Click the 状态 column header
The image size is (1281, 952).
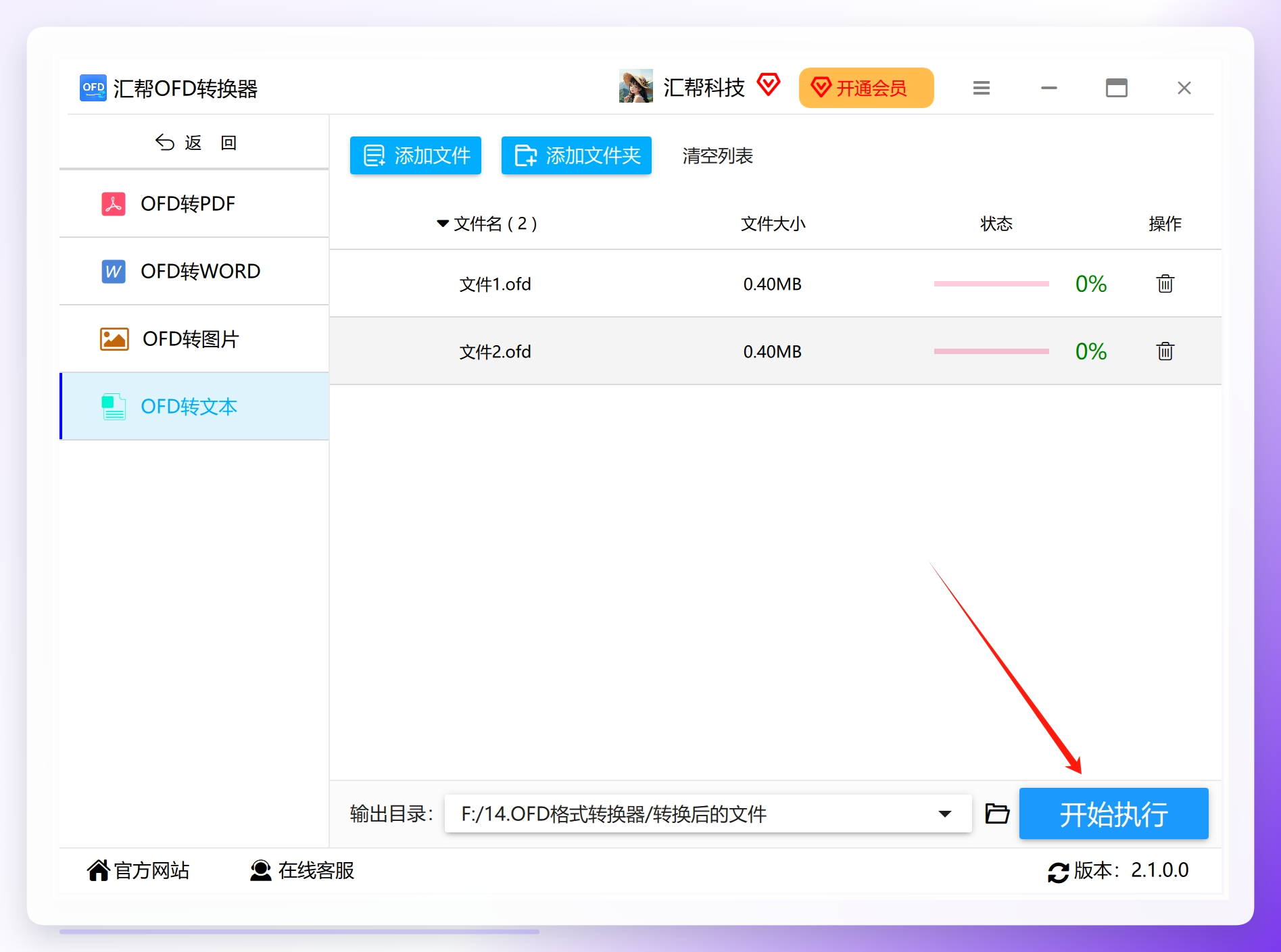tap(996, 224)
